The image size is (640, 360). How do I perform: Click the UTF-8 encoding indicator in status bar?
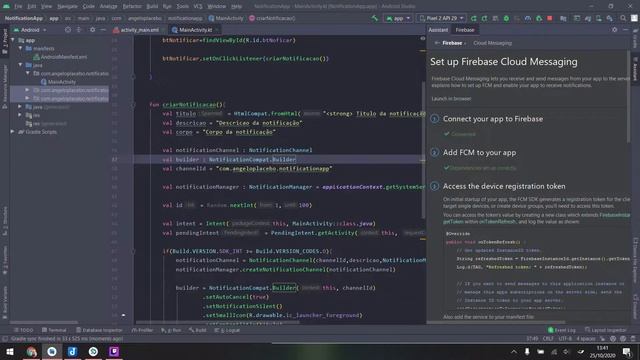tap(565, 339)
